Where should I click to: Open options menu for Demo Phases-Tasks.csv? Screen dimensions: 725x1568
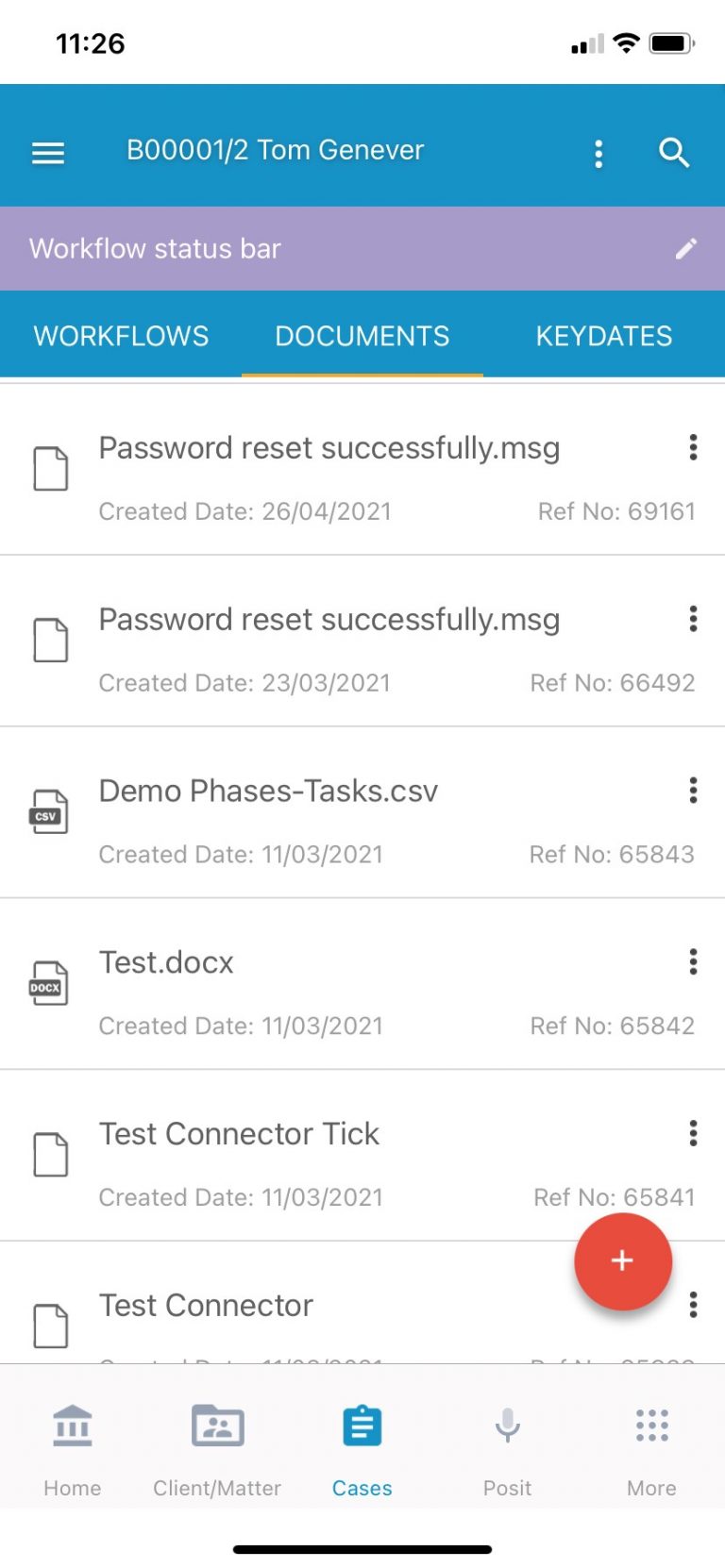[693, 790]
